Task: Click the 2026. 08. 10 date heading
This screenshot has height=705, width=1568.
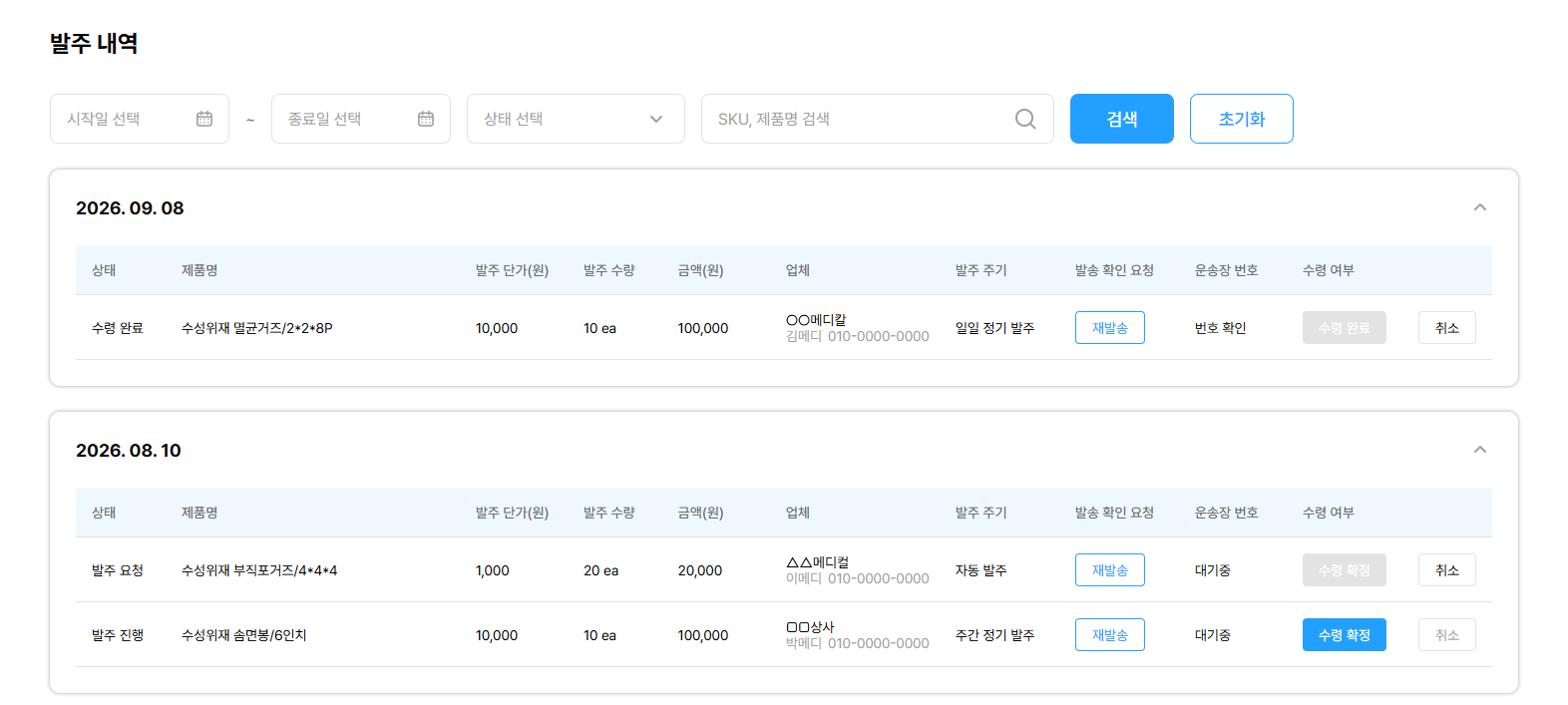Action: 129,450
